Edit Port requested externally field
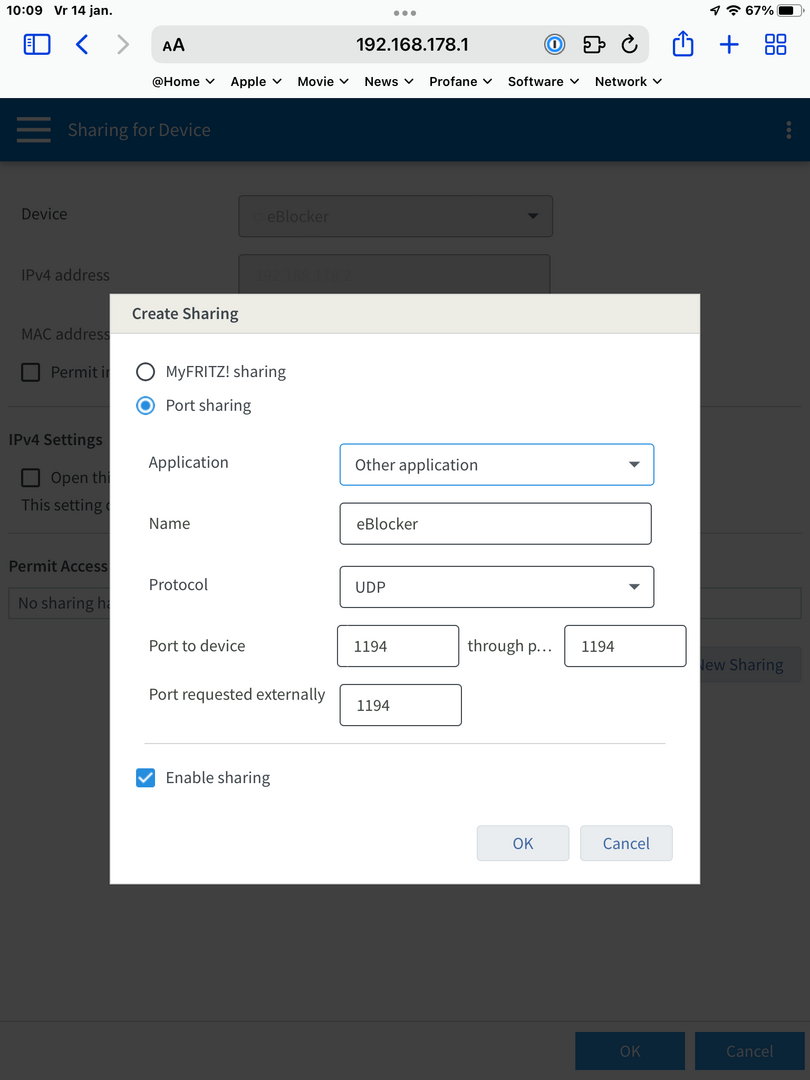Viewport: 810px width, 1080px height. click(x=400, y=705)
